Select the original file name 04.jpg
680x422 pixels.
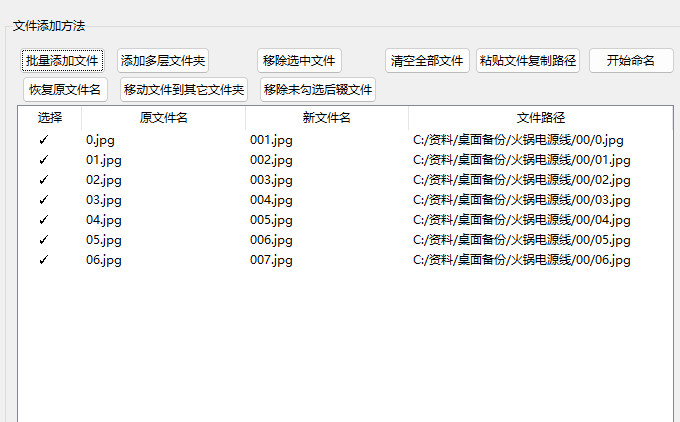click(104, 220)
